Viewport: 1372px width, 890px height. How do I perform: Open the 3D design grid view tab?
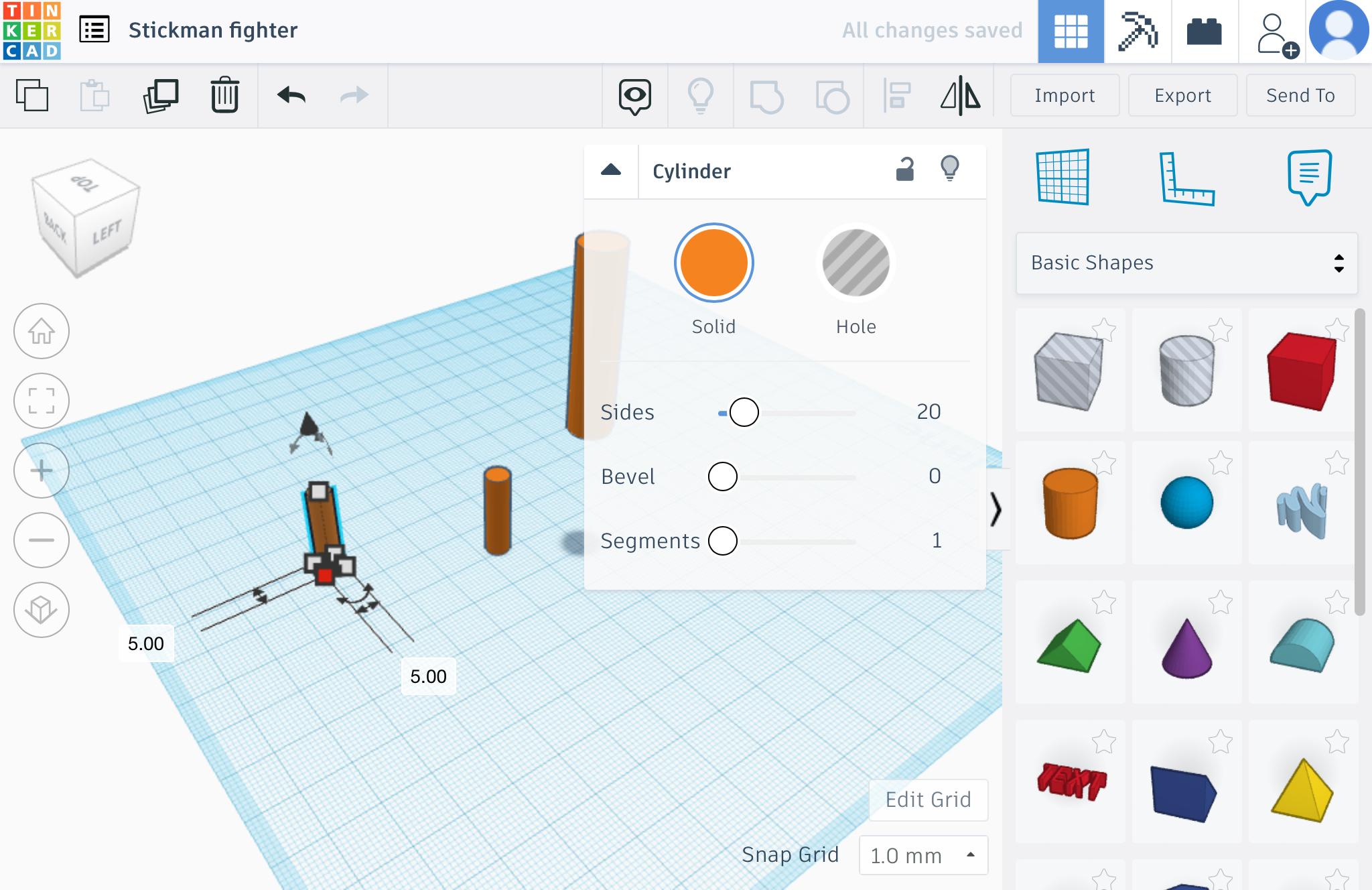click(x=1071, y=31)
